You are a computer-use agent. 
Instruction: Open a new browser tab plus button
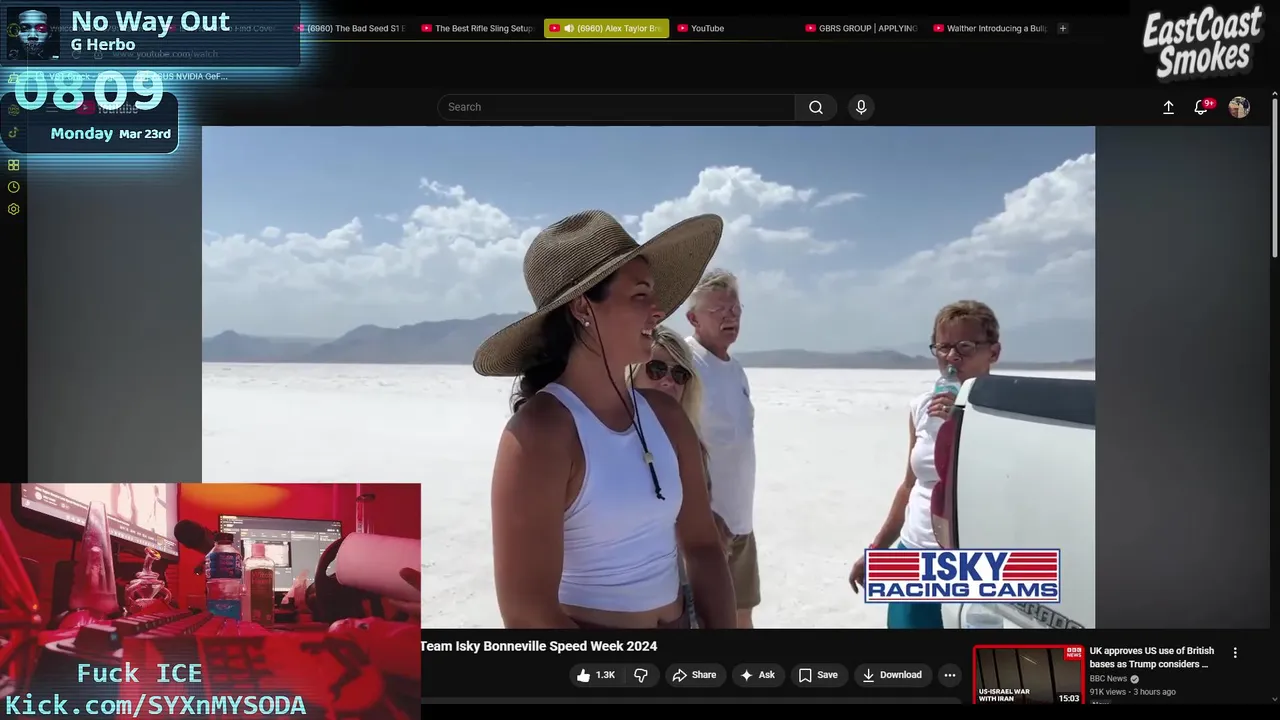(1063, 28)
